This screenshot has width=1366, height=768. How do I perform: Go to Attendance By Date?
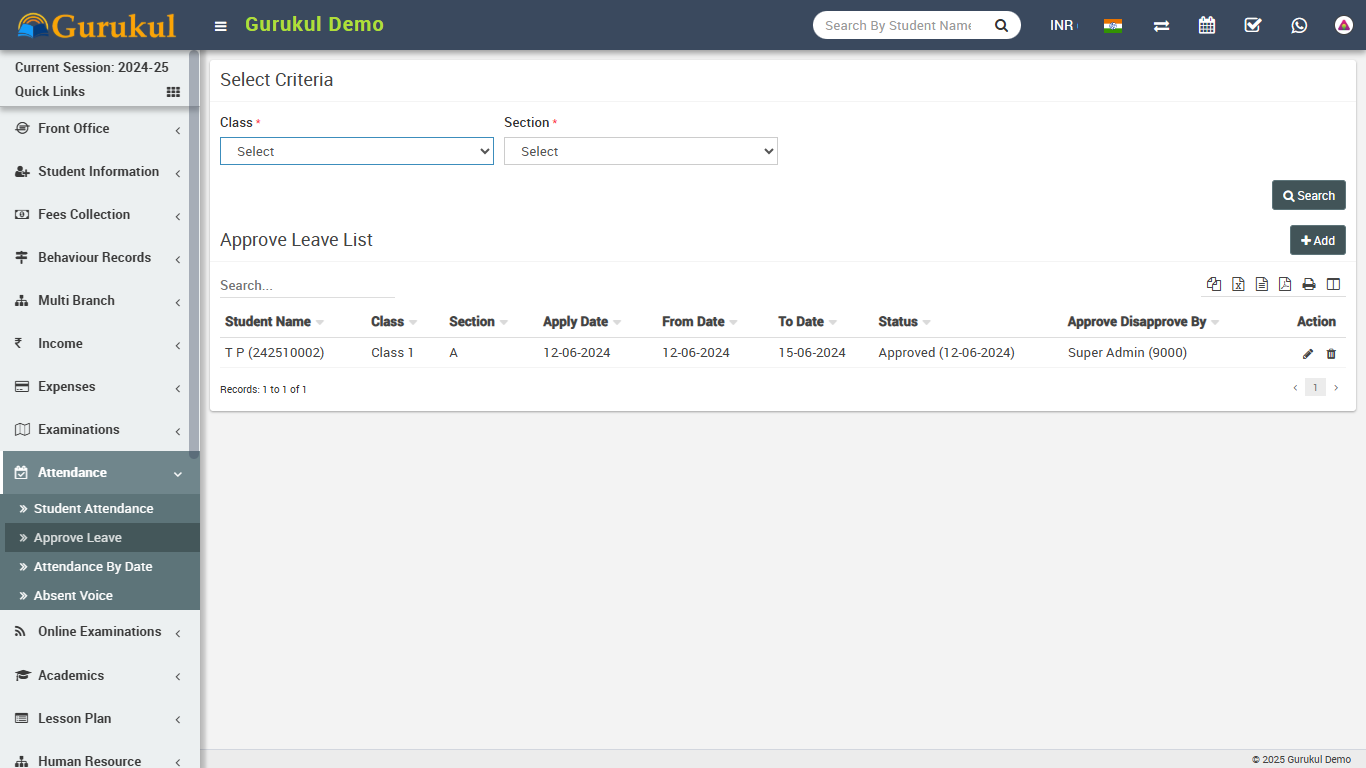click(93, 567)
